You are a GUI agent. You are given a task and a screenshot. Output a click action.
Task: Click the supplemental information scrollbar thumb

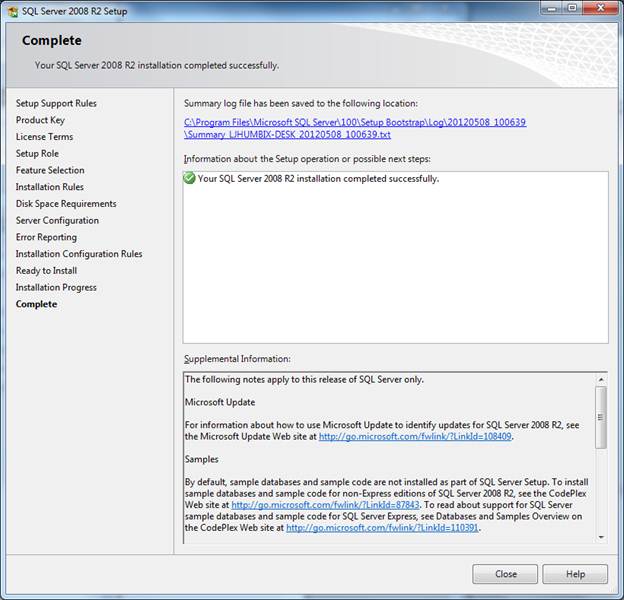coord(601,417)
